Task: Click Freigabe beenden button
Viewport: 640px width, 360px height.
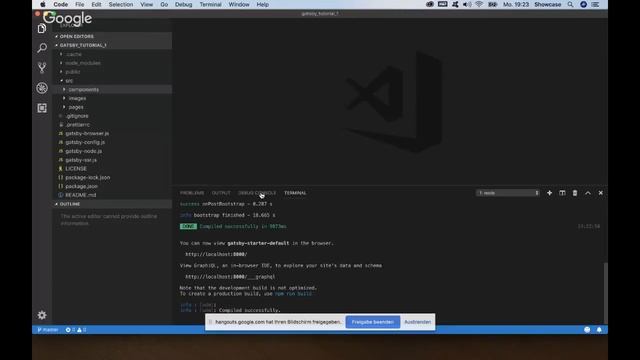Action: (373, 322)
